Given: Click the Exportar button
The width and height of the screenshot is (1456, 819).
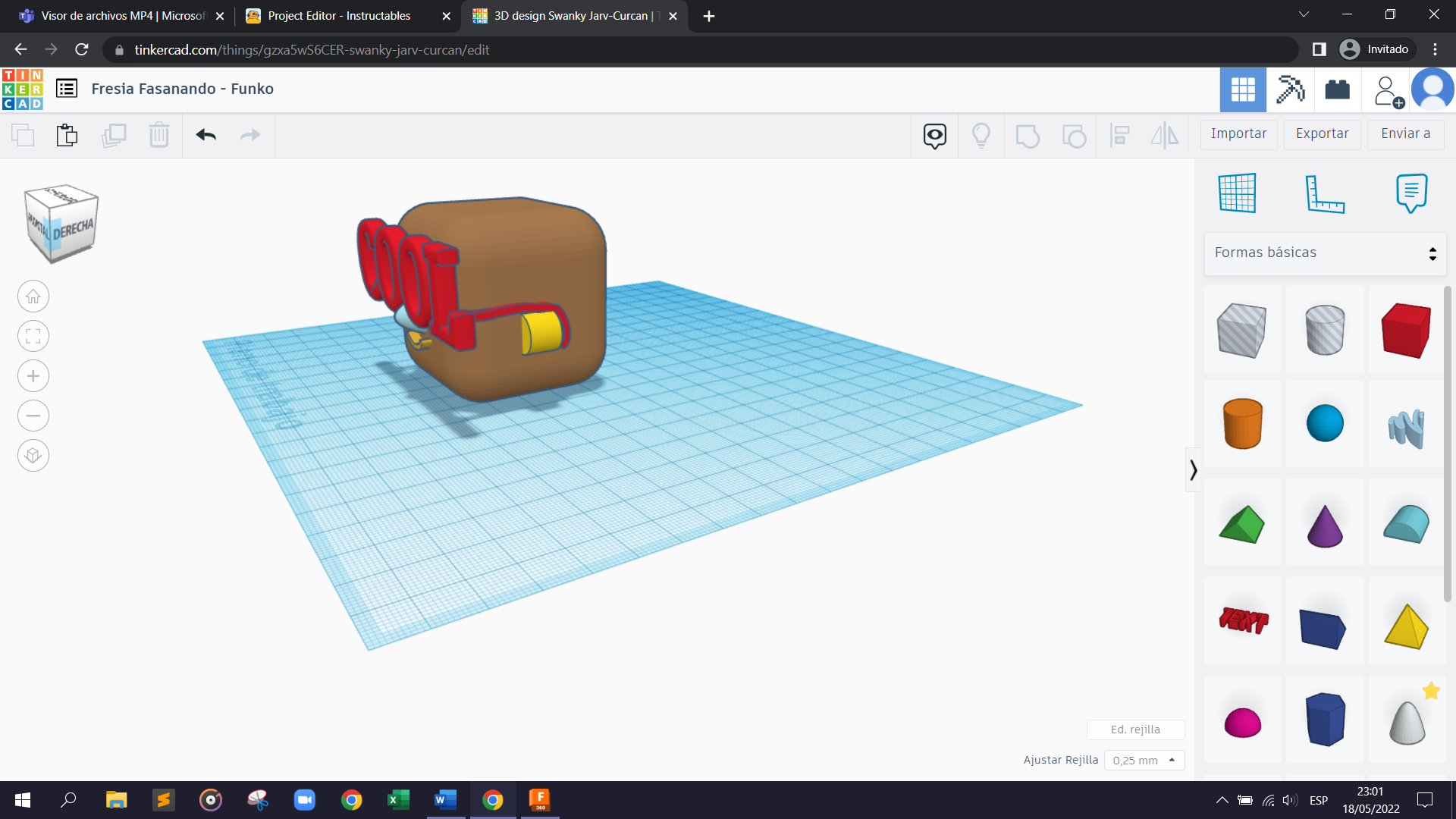Looking at the screenshot, I should 1322,133.
